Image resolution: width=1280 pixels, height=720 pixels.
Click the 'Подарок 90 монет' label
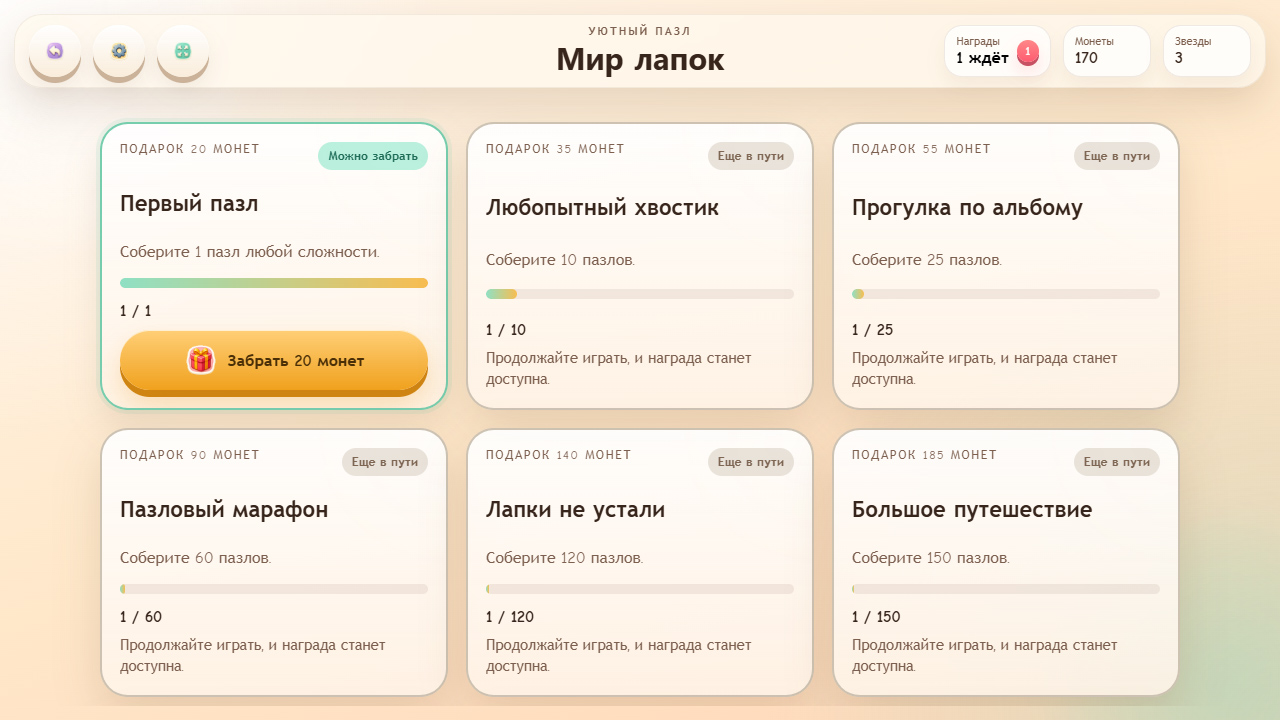(190, 455)
